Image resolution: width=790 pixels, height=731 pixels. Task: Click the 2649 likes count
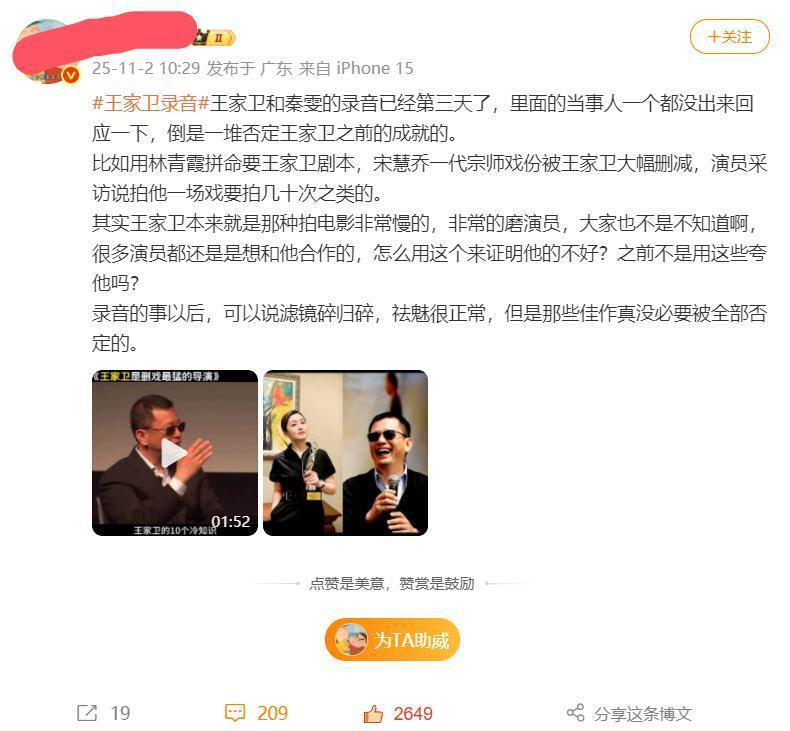coord(413,713)
